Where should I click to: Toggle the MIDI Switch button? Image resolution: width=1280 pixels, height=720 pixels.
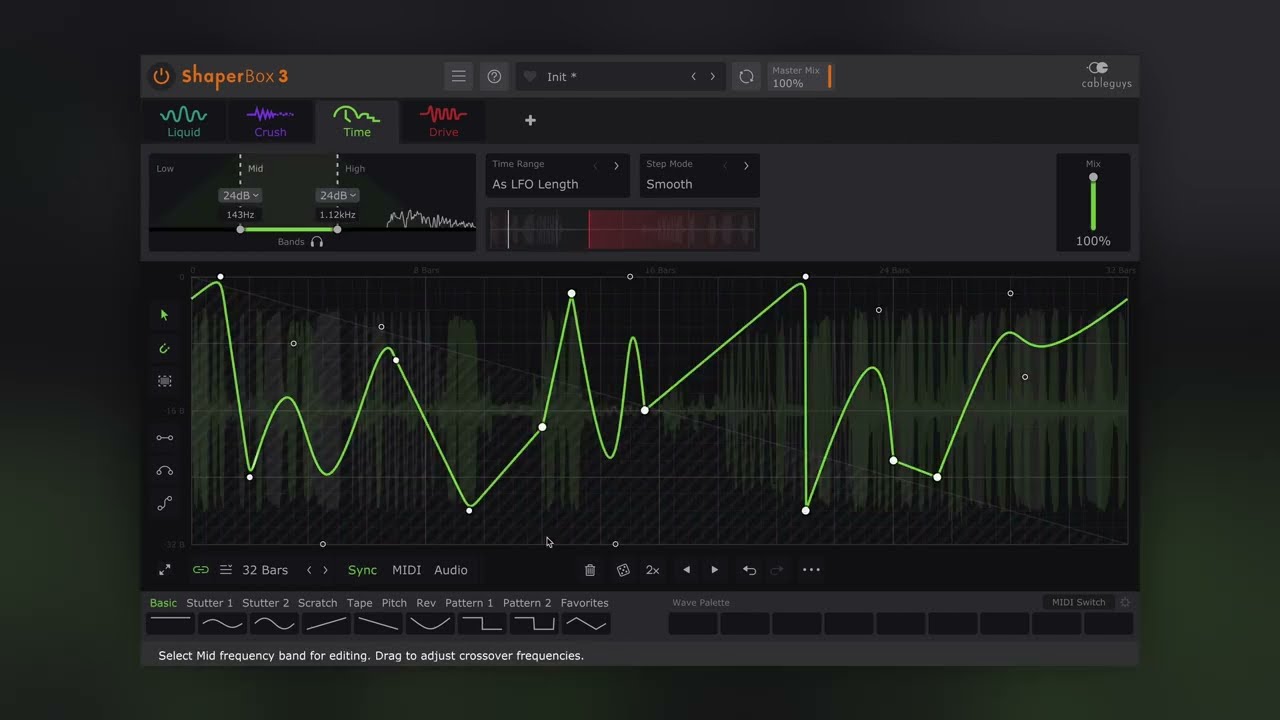click(1079, 602)
